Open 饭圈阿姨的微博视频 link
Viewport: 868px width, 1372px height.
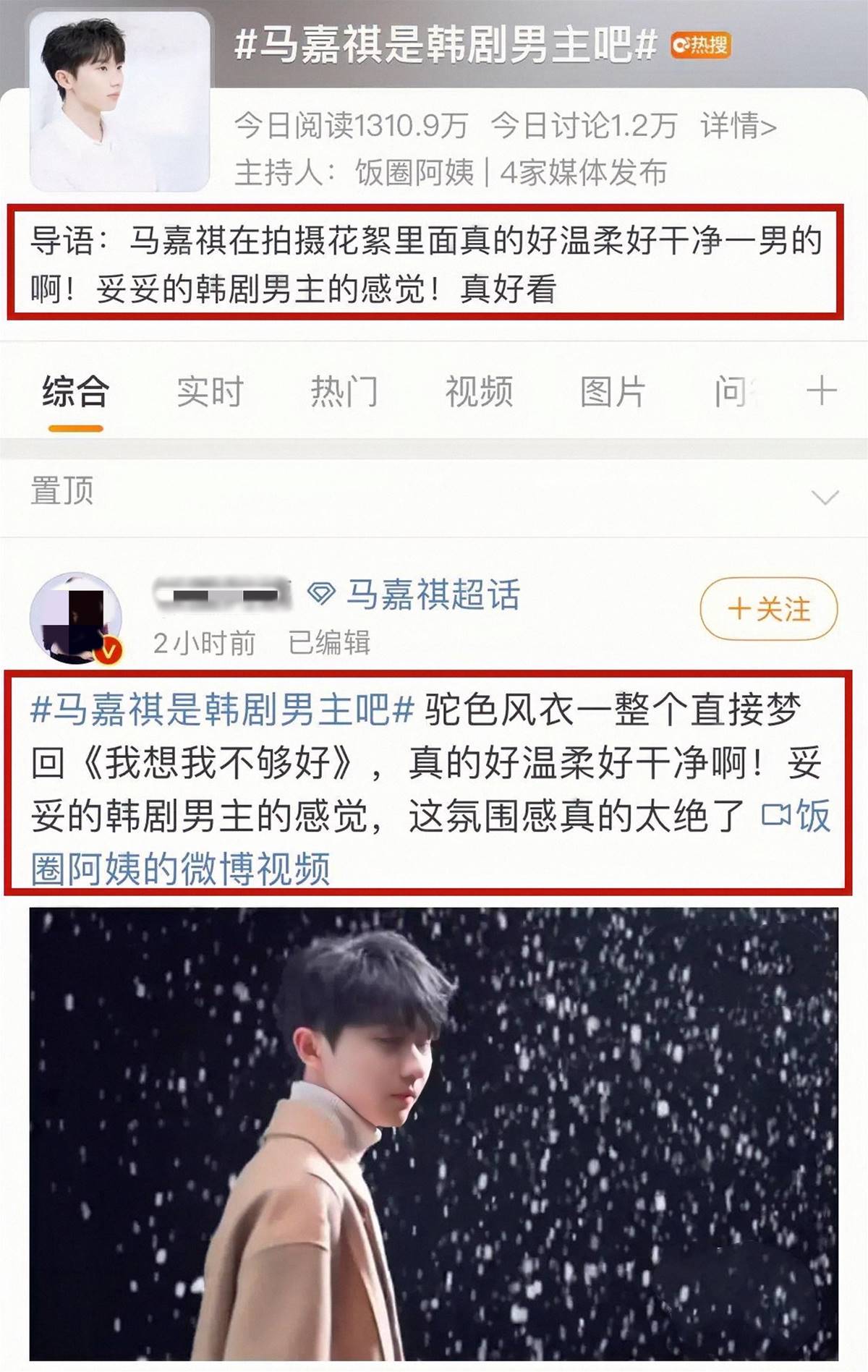coord(430,843)
